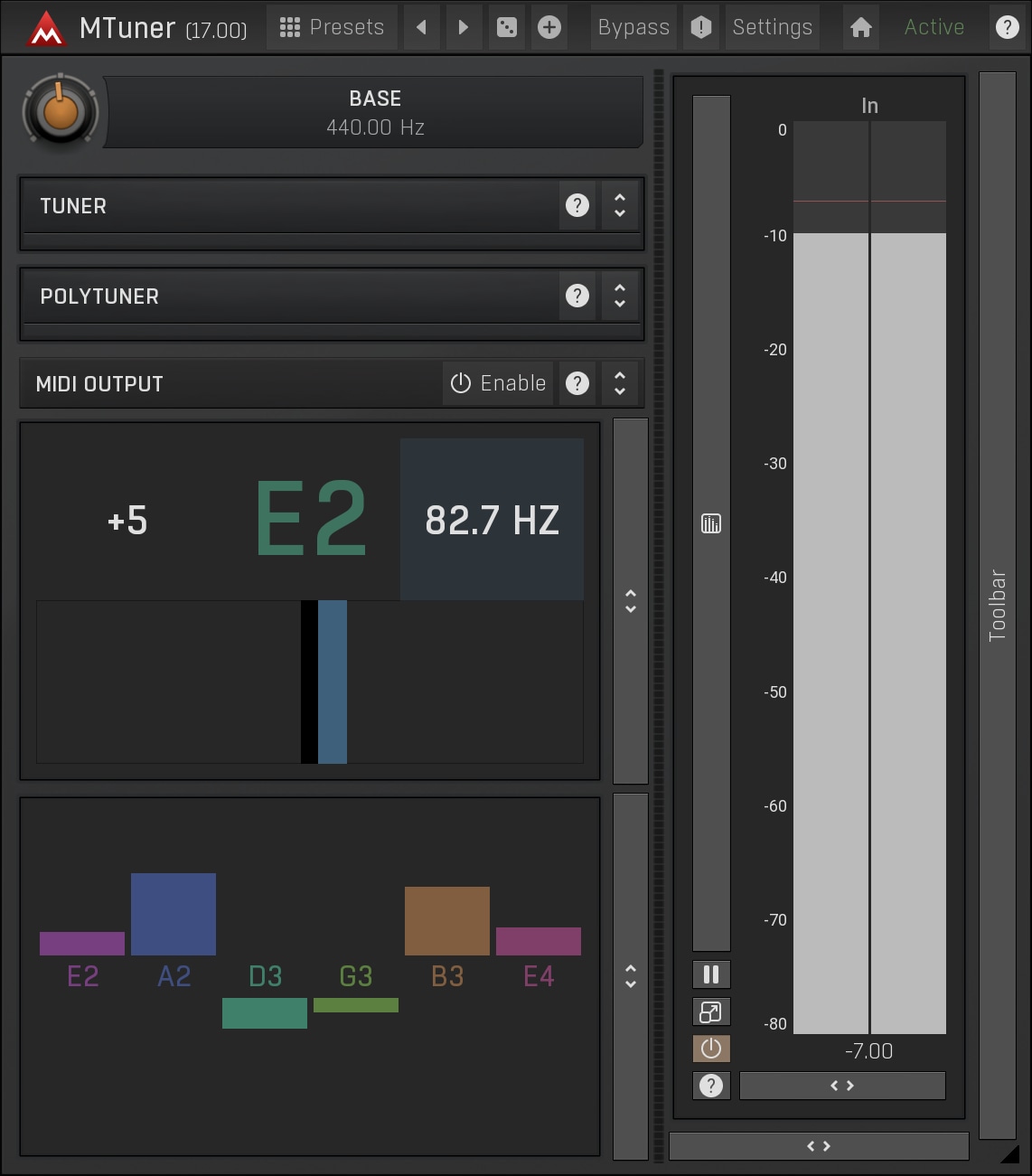Click the panic exclamation icon beside Bypass
Screen dimensions: 1032x1176
(701, 27)
